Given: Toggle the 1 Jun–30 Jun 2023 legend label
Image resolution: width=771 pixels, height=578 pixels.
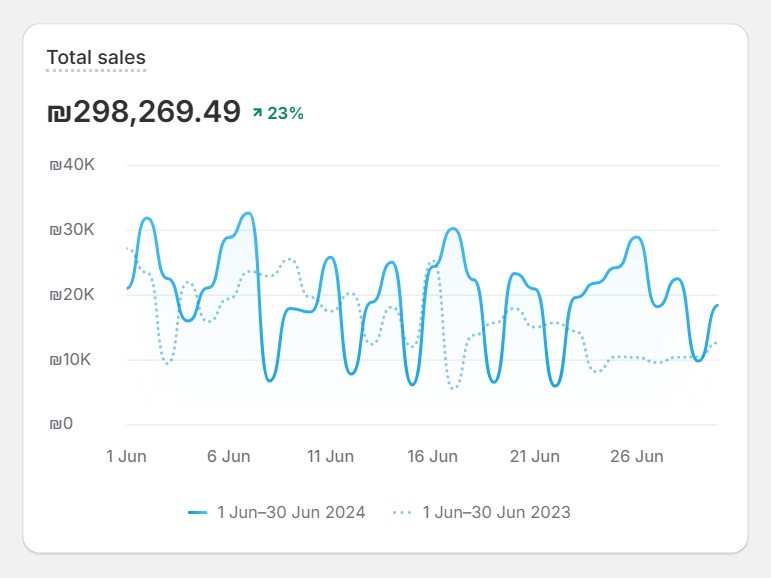Looking at the screenshot, I should (x=496, y=512).
